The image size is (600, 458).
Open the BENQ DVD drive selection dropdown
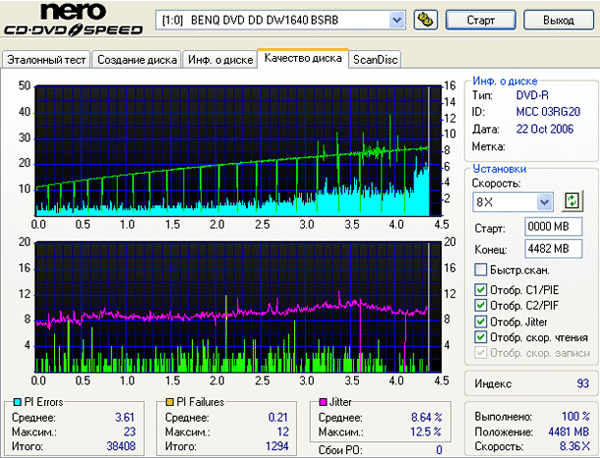(397, 20)
